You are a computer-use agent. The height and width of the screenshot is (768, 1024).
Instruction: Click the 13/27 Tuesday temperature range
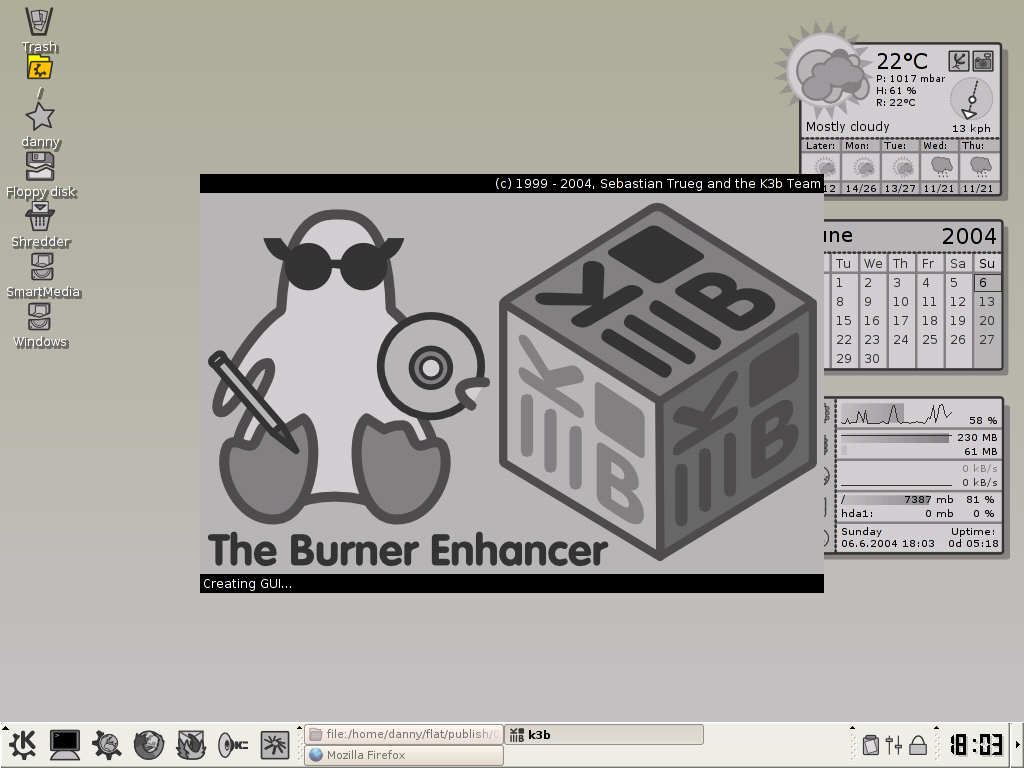pyautogui.click(x=900, y=188)
